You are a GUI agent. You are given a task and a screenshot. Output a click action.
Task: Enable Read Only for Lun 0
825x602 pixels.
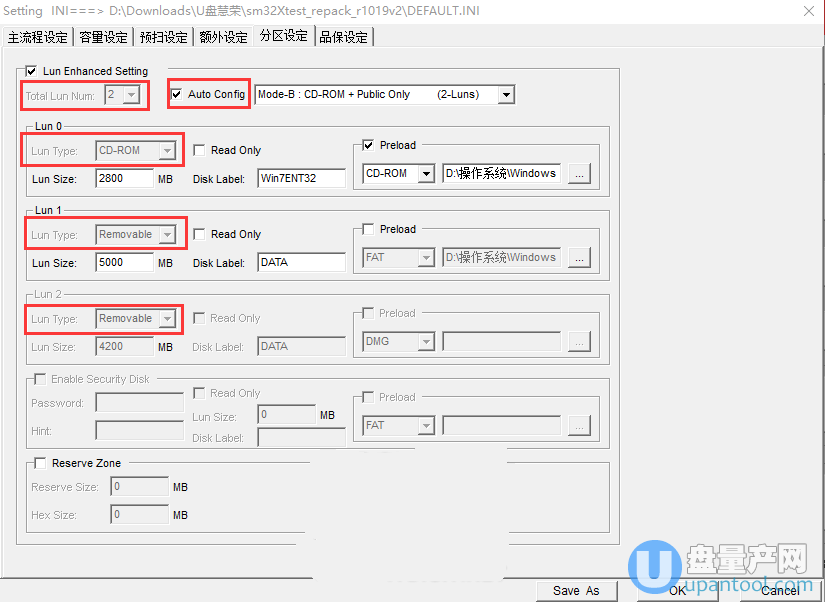click(x=200, y=150)
